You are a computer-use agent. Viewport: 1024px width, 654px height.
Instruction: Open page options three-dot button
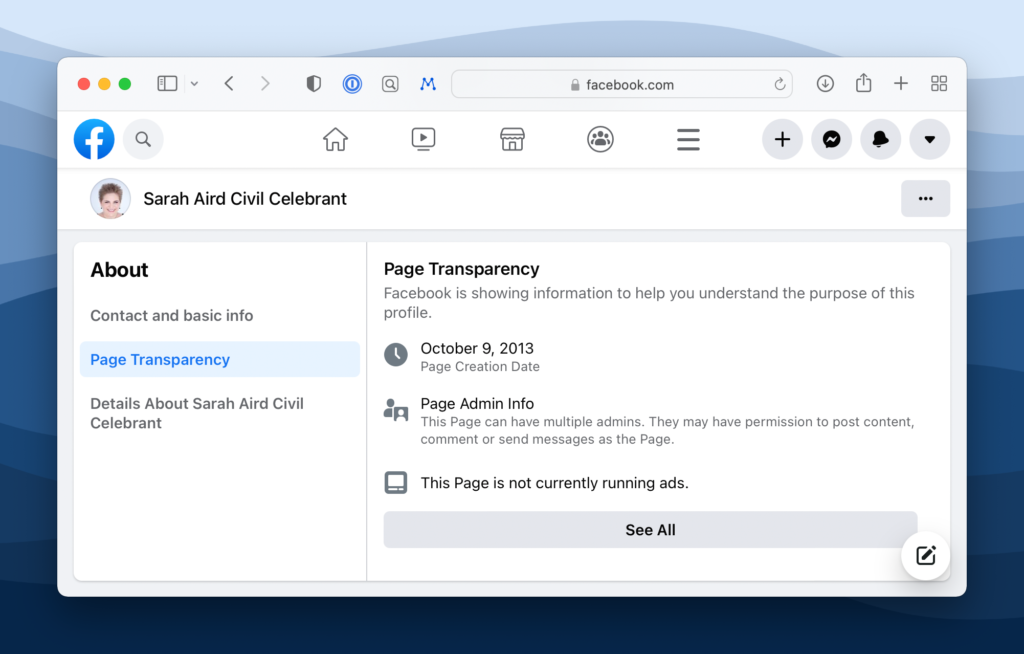(x=925, y=199)
